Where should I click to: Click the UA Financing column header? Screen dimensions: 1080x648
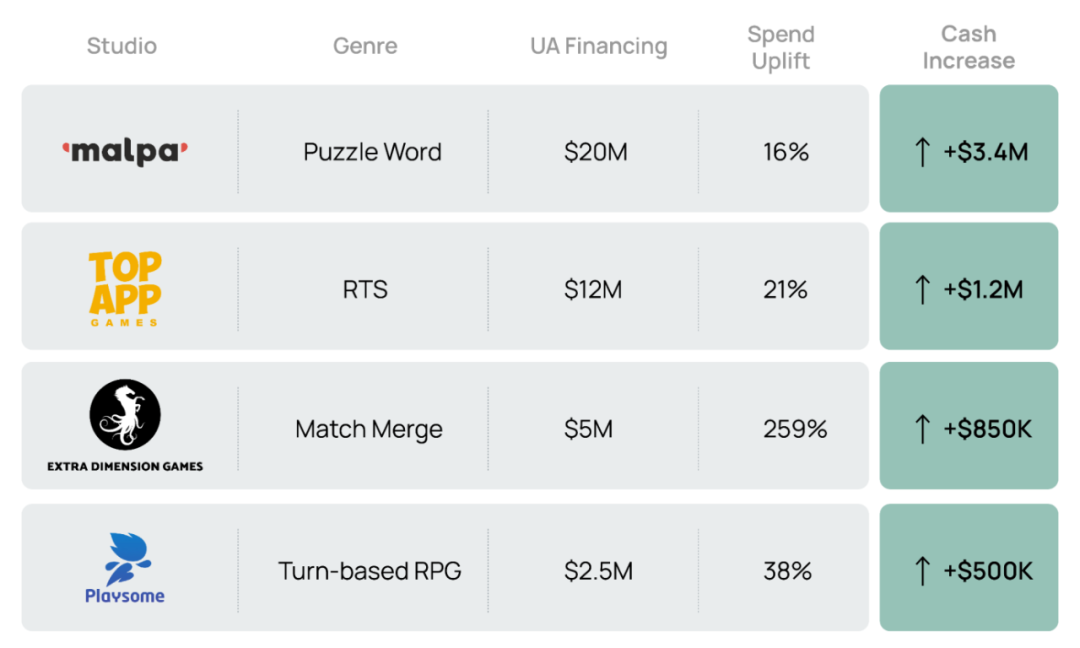(x=598, y=46)
